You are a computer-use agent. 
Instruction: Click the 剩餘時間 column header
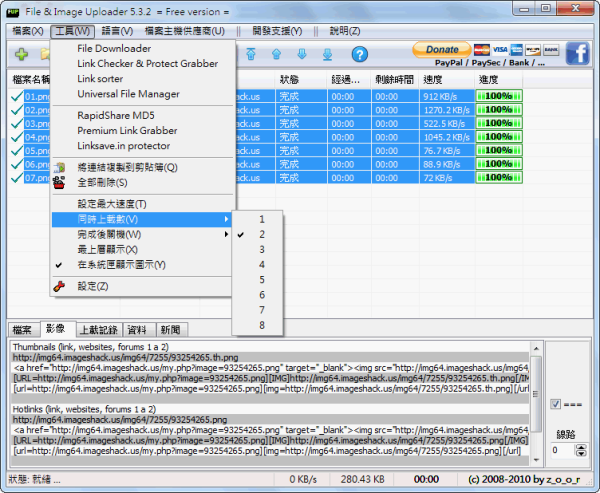395,80
